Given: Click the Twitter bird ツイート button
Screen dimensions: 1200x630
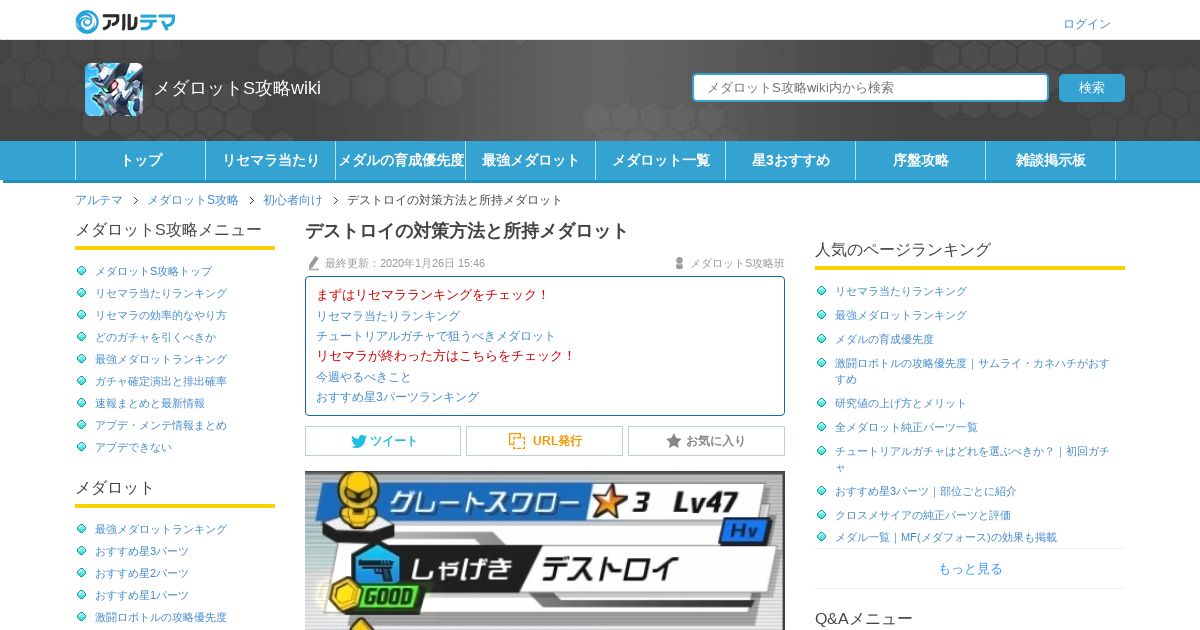Looking at the screenshot, I should [x=383, y=441].
